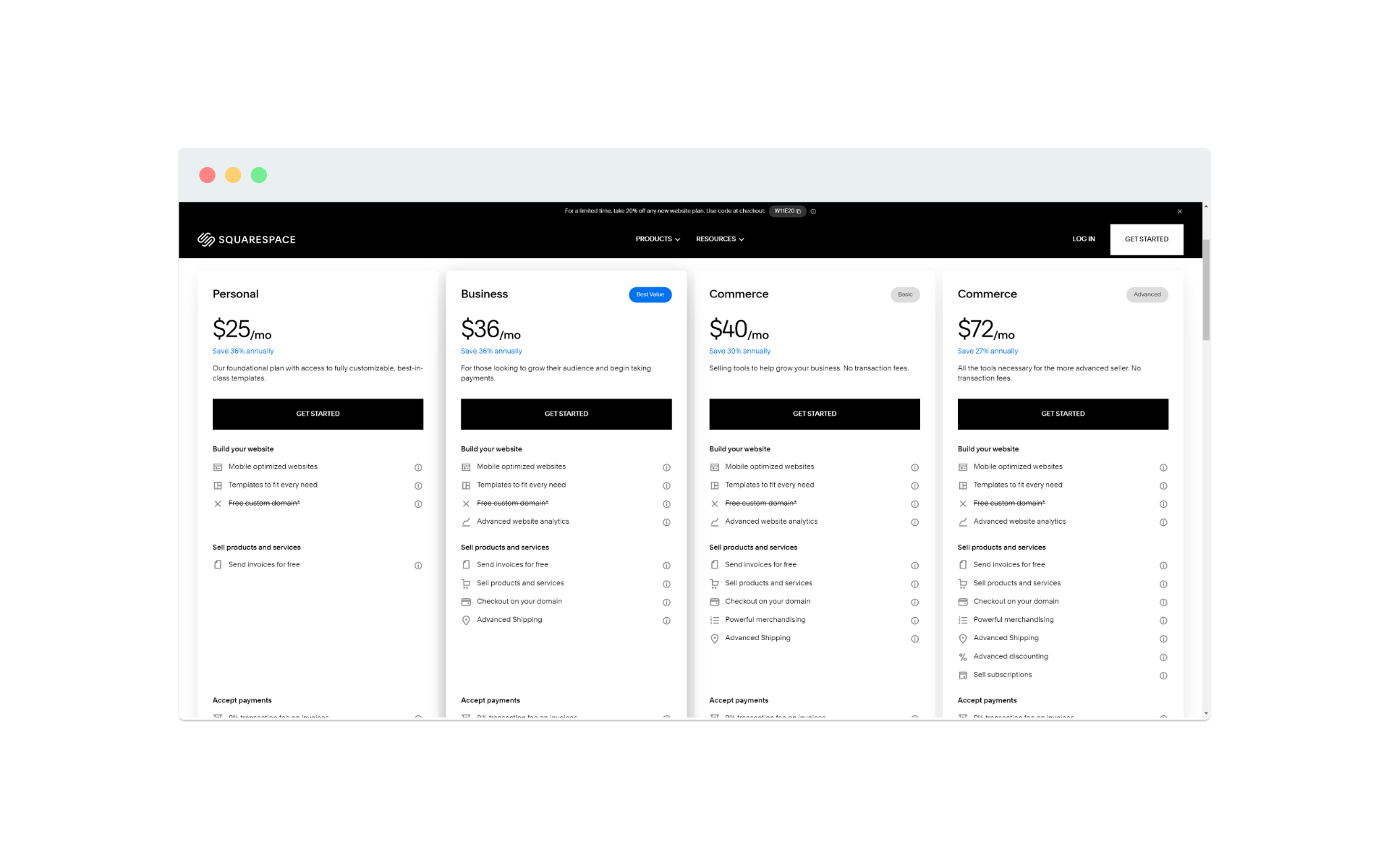Open info icon for Personal Mobile optimized websites
Image resolution: width=1389 pixels, height=868 pixels.
click(x=418, y=468)
